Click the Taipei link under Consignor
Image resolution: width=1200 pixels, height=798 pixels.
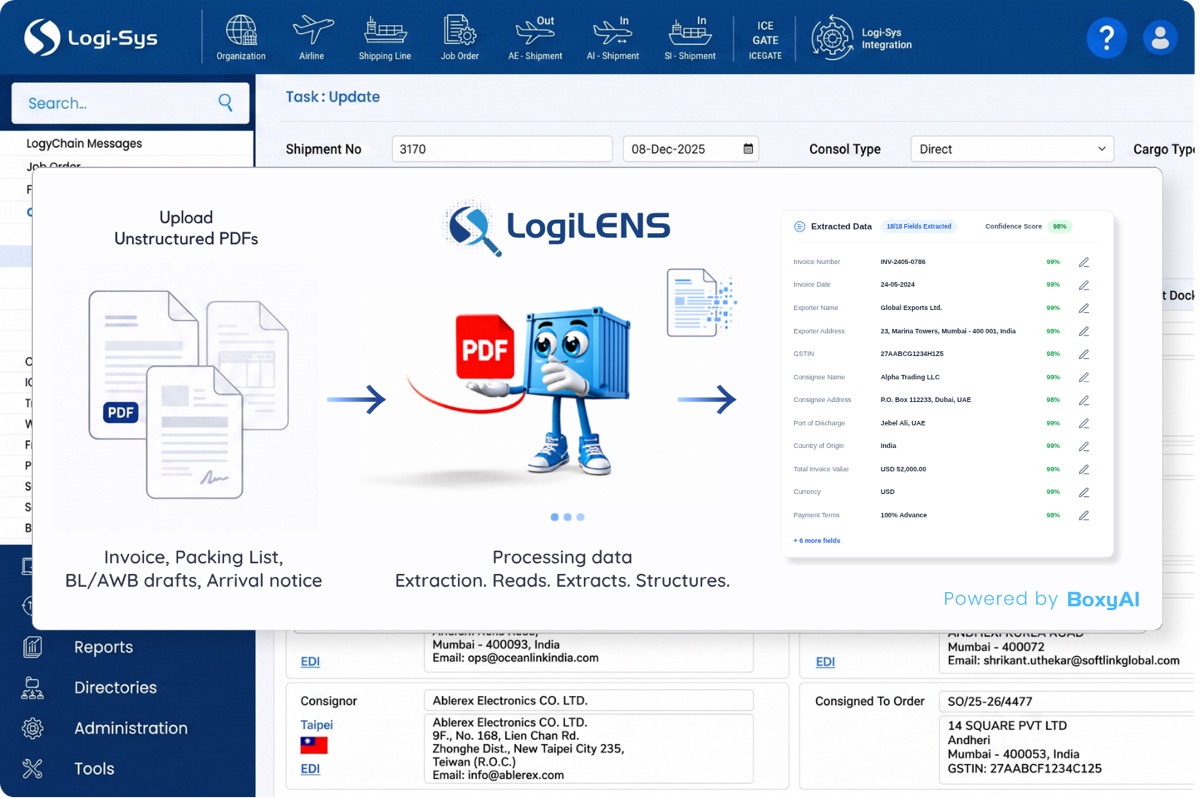tap(317, 725)
